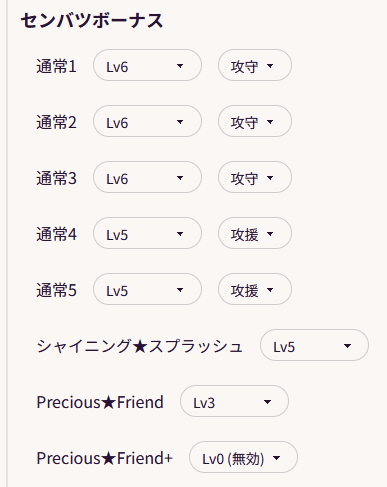Open the Precious★Friend Lv3 dropdown

point(234,401)
